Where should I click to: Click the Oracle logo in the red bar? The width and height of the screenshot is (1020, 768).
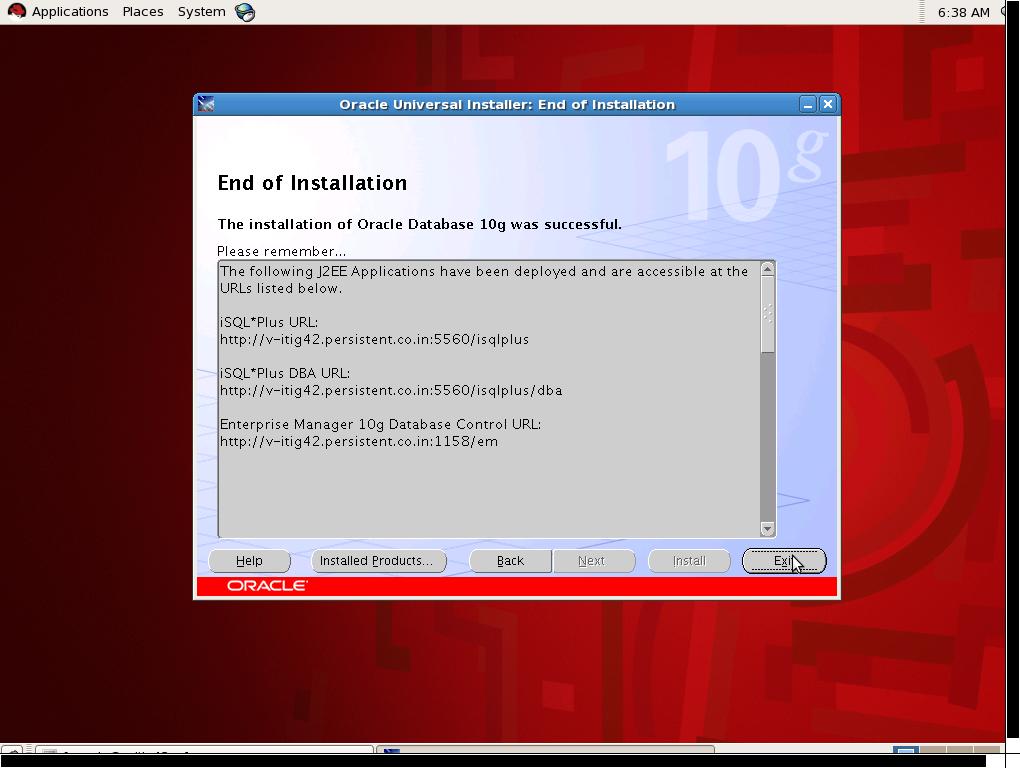[x=267, y=585]
